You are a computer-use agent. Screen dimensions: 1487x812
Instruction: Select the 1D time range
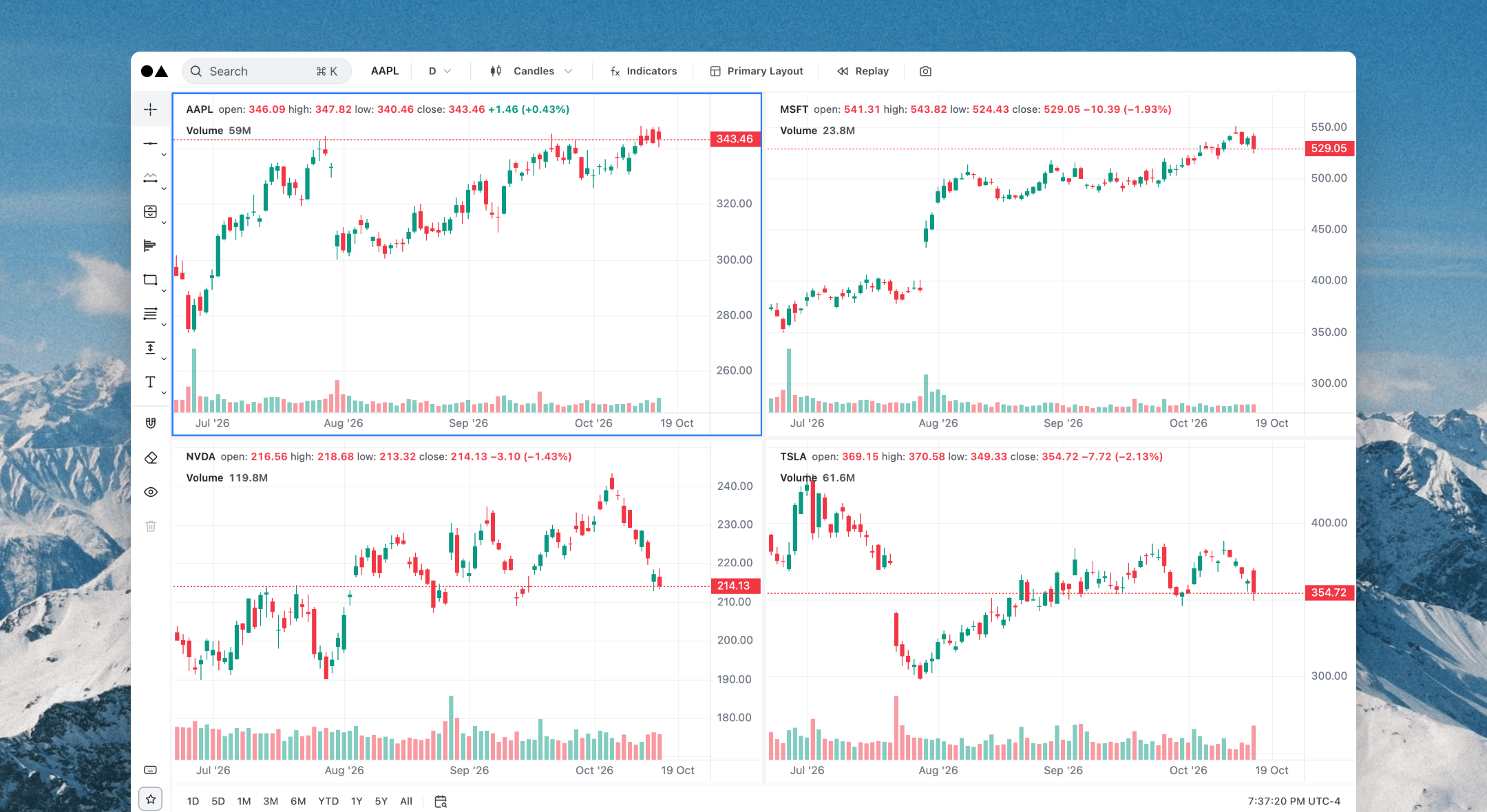tap(193, 801)
